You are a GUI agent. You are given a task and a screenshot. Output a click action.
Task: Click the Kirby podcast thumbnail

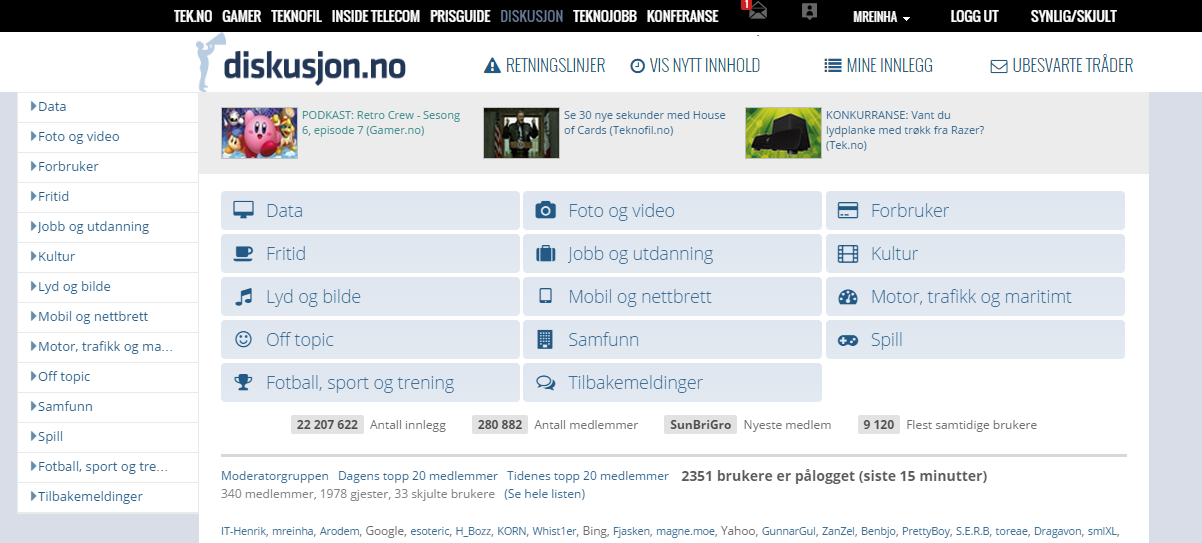coord(259,133)
